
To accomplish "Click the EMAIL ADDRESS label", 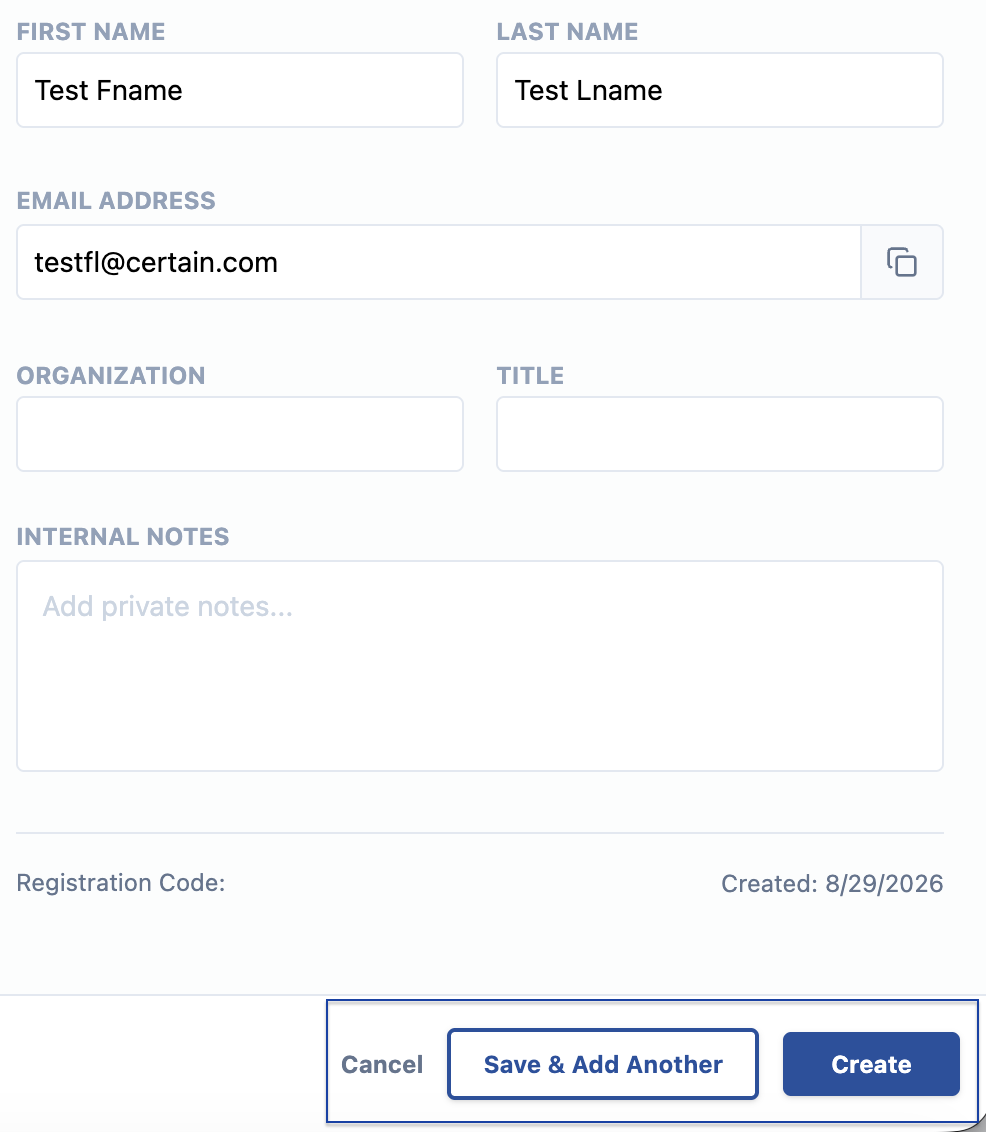I will pos(116,201).
